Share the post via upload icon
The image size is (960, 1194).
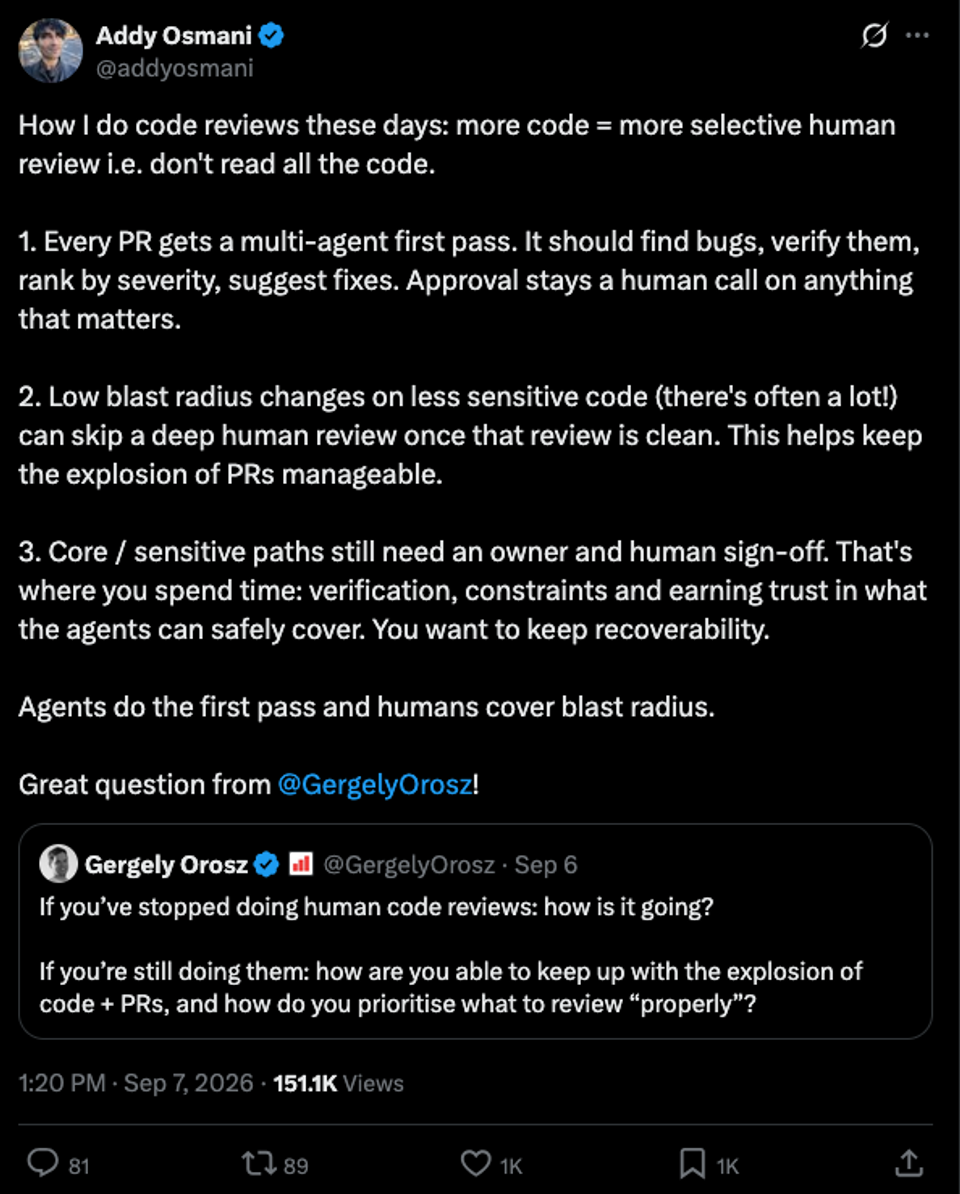coord(909,1163)
